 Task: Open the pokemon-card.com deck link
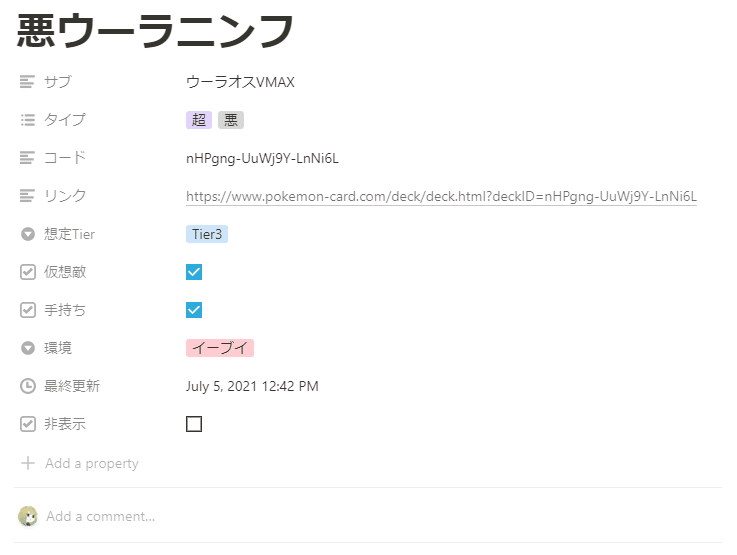pos(441,196)
